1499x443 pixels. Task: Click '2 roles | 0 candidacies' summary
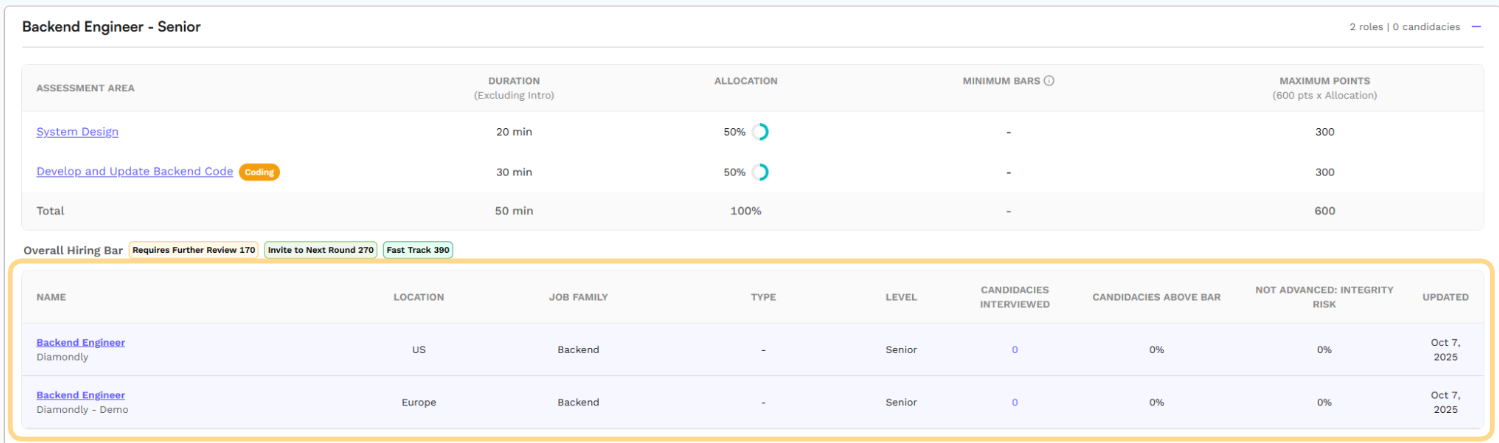pos(1405,27)
